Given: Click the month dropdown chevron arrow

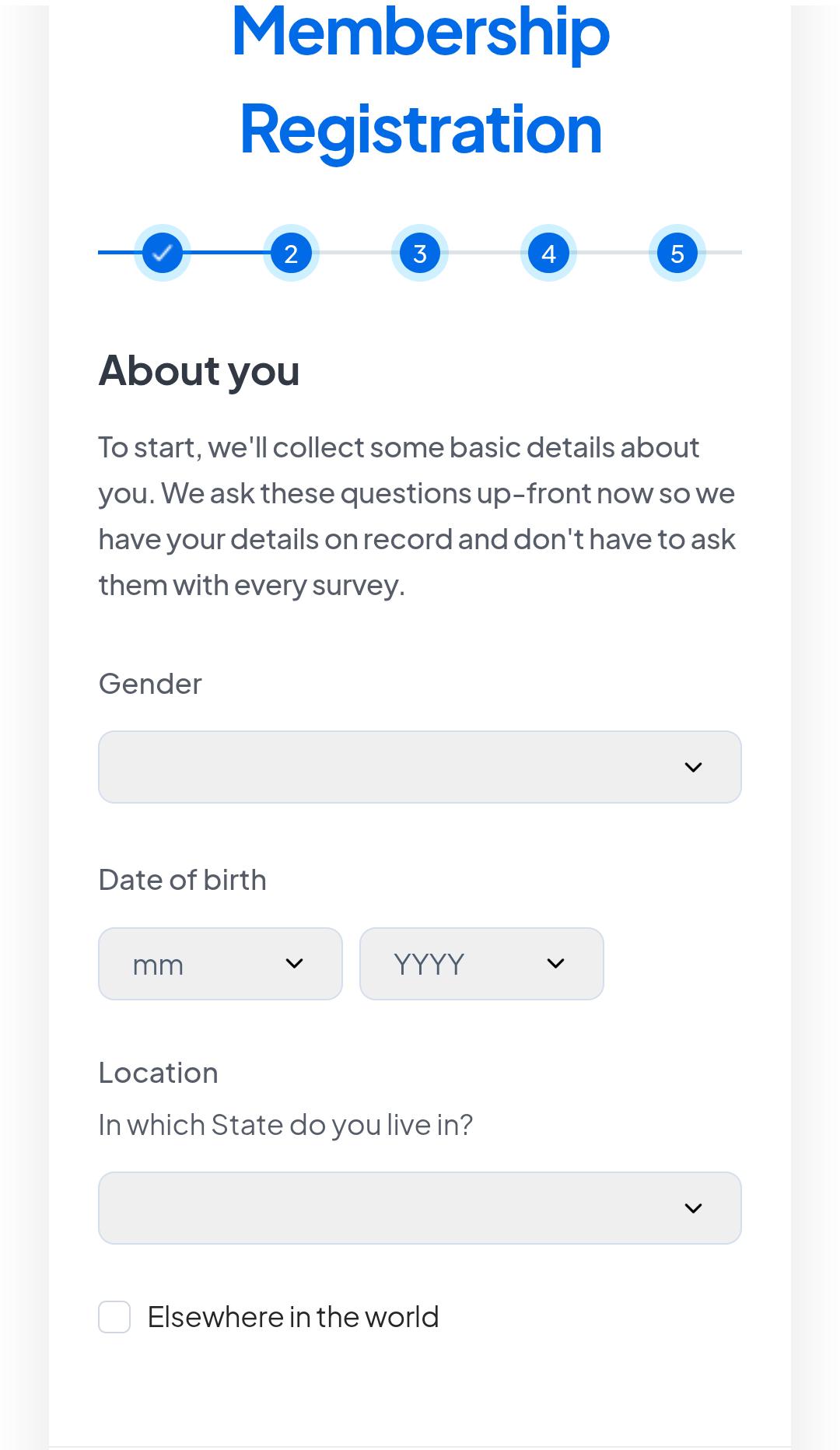Looking at the screenshot, I should pos(295,964).
